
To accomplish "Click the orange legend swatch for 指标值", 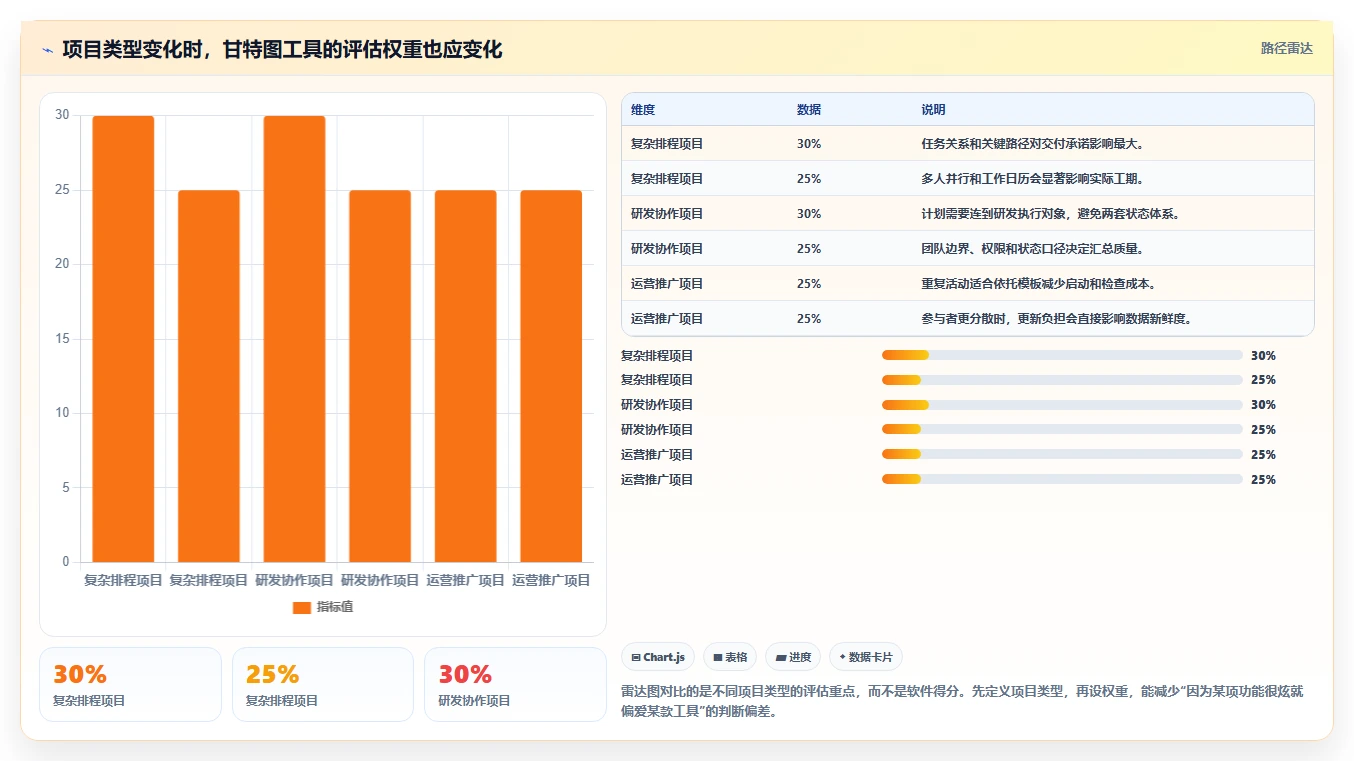I will click(302, 608).
